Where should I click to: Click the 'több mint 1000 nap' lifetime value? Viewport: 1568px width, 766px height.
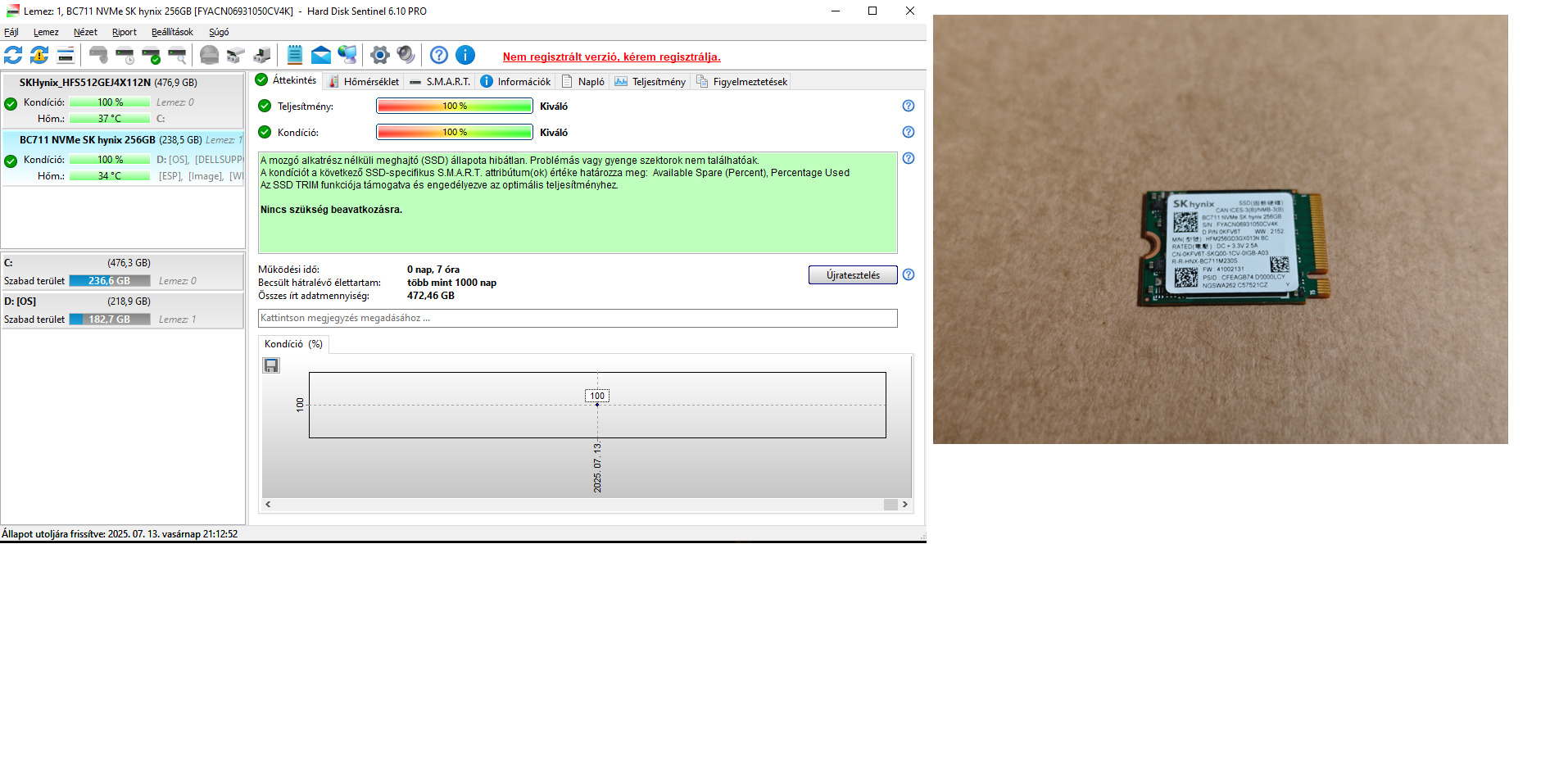point(451,283)
